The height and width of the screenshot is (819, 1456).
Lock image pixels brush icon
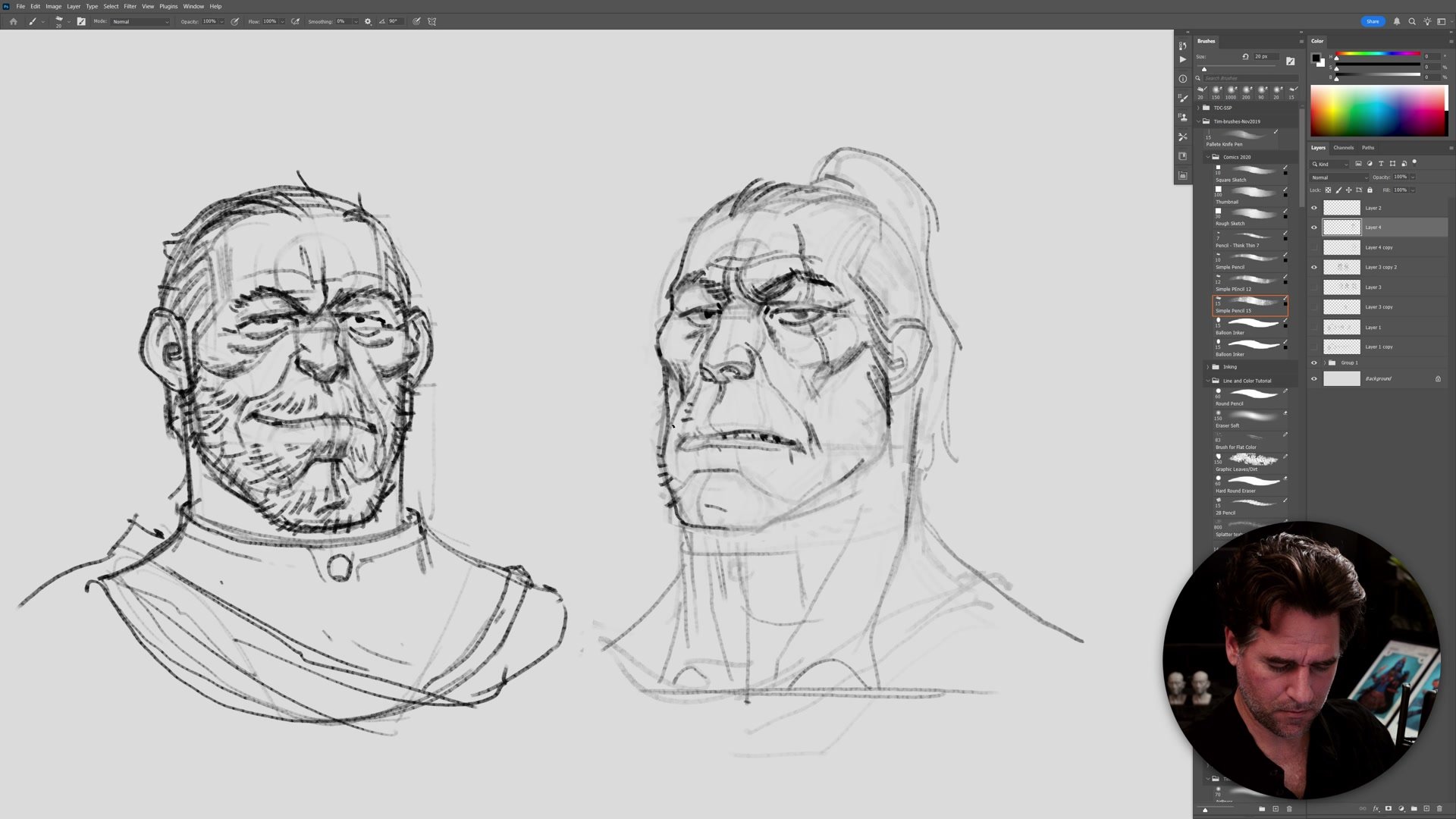1338,190
